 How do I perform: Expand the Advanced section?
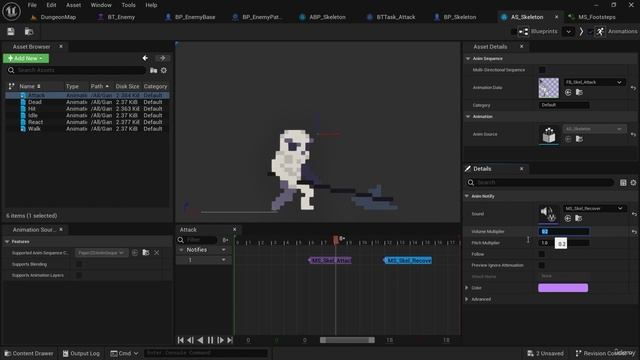point(467,299)
